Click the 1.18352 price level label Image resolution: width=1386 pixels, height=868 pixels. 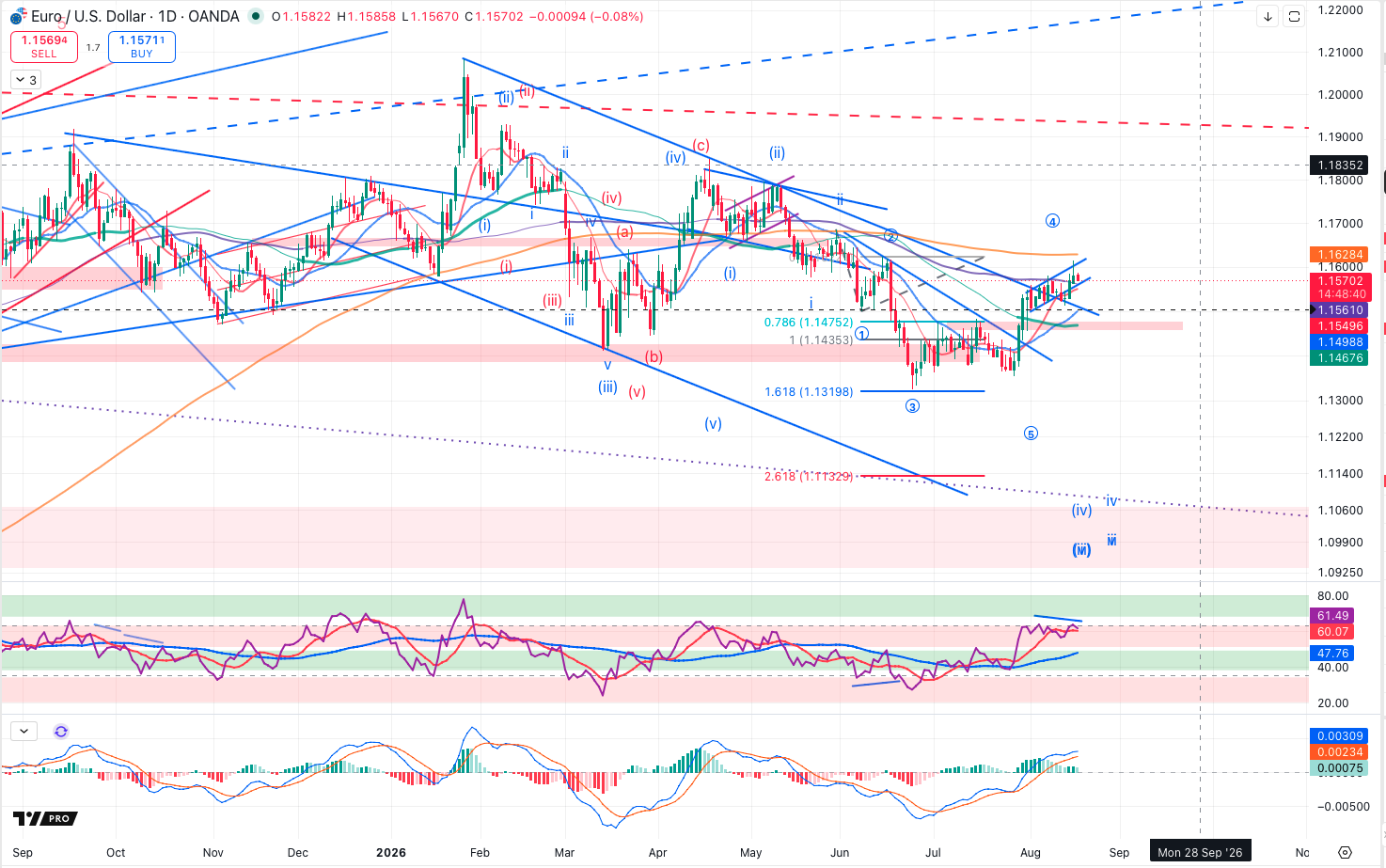(x=1340, y=166)
